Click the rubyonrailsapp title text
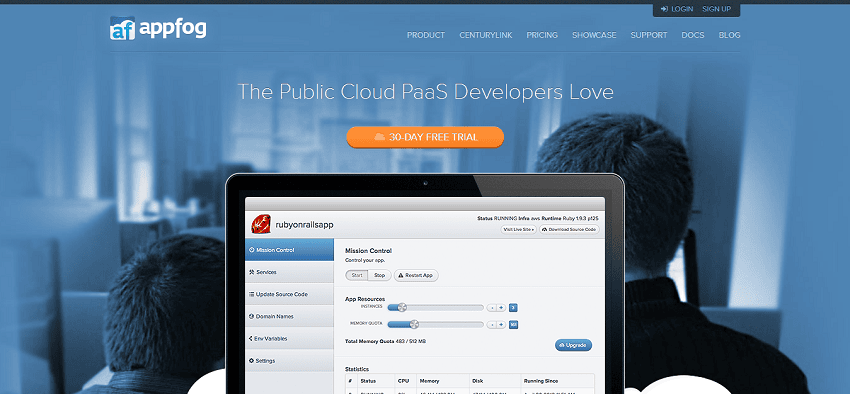850x394 pixels. [304, 224]
